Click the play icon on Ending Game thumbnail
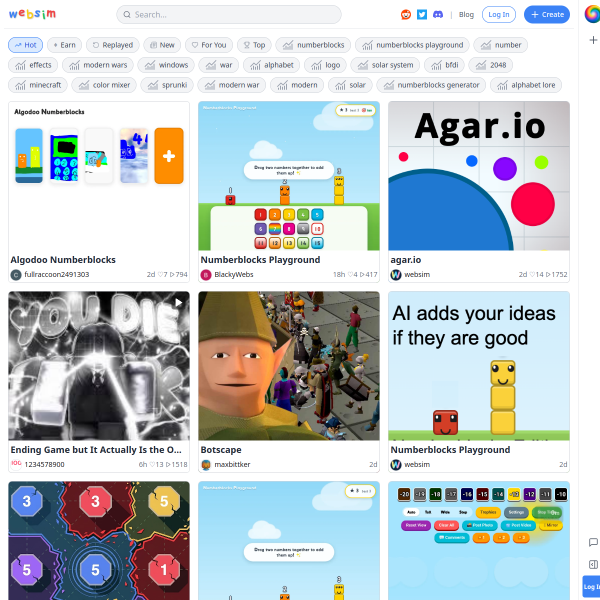Image resolution: width=600 pixels, height=600 pixels. 178,303
